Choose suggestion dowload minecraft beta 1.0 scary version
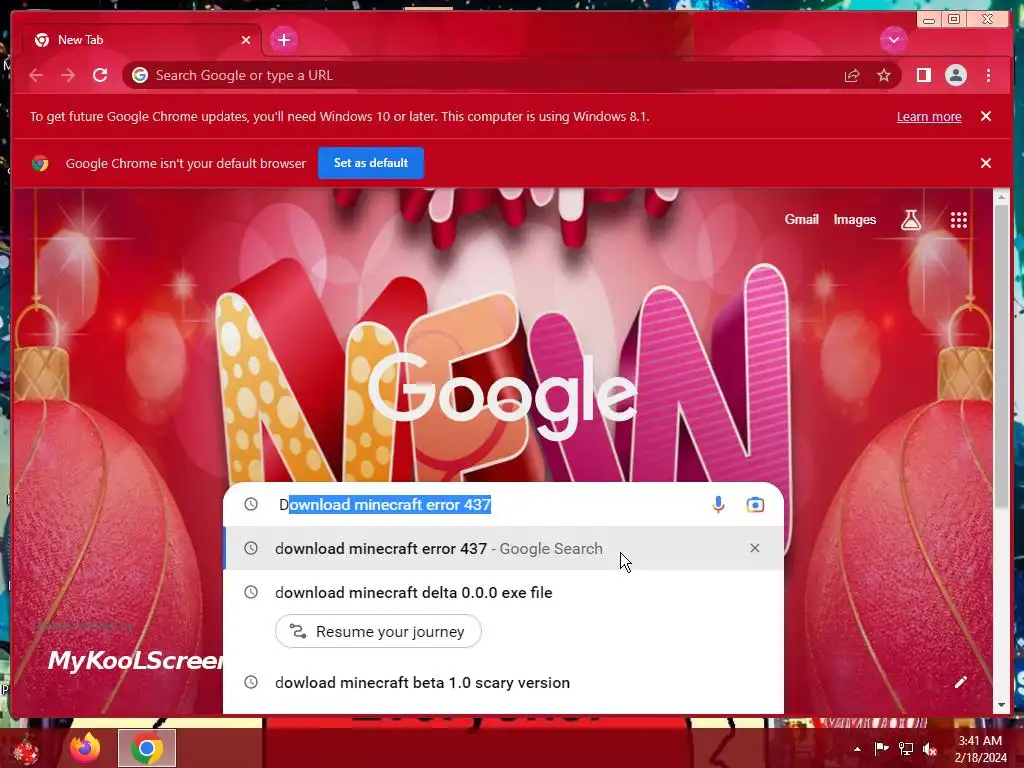Viewport: 1024px width, 768px height. click(504, 682)
